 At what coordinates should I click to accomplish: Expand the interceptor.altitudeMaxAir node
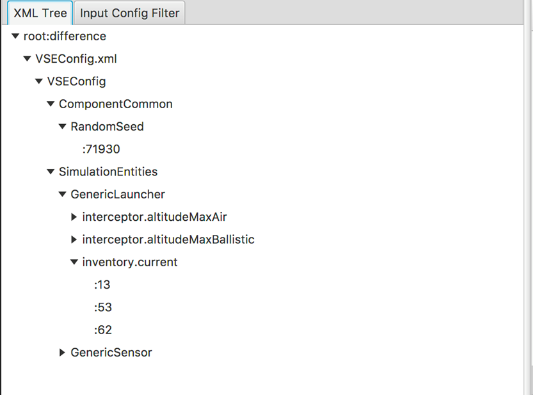[x=74, y=217]
